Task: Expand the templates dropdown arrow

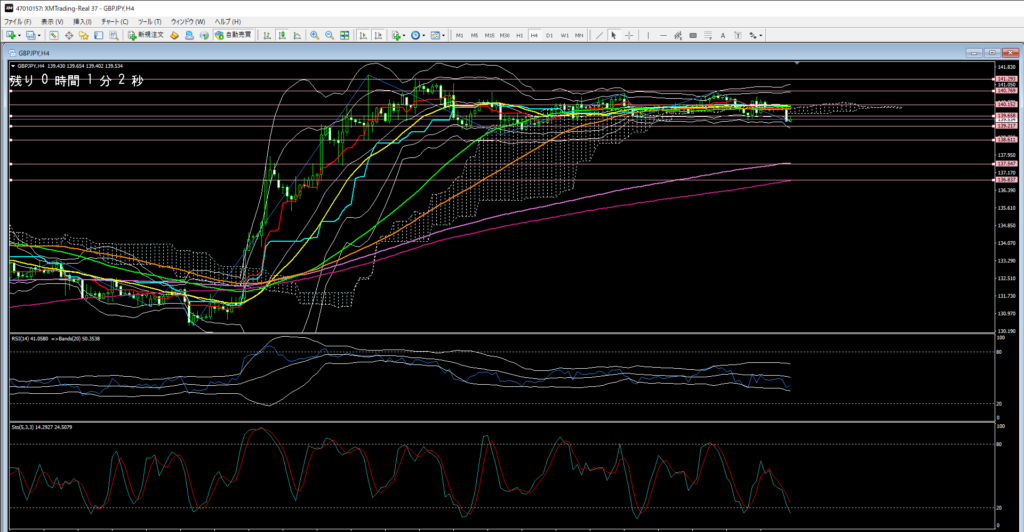Action: 443,35
